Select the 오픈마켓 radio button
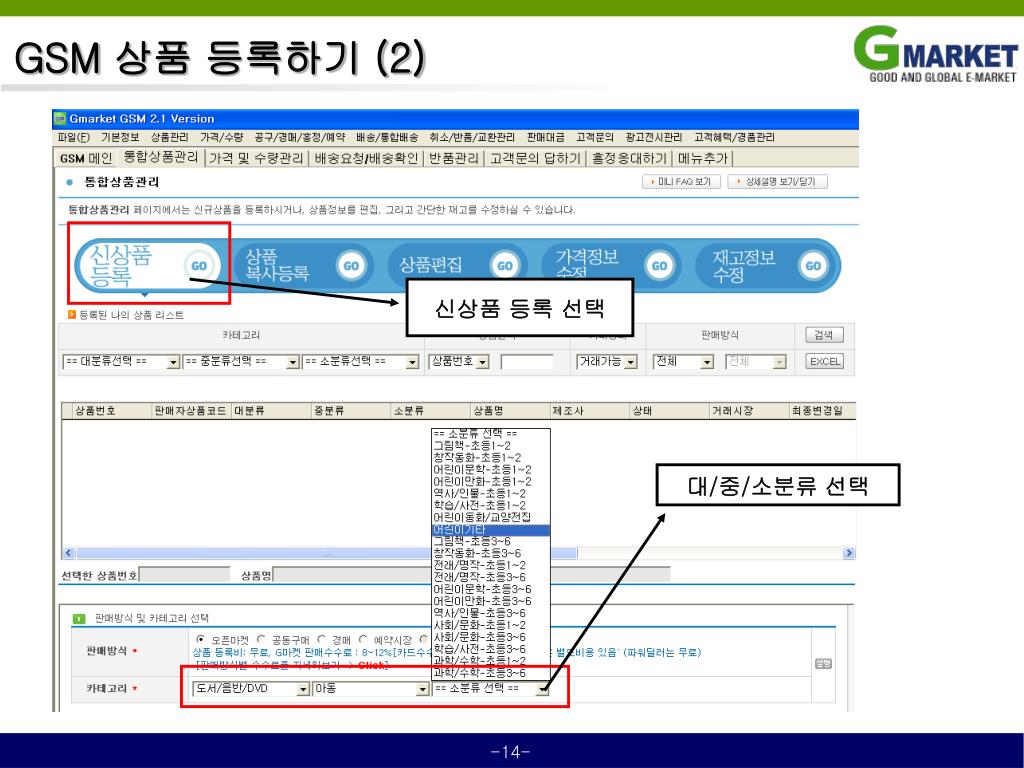1024x768 pixels. click(200, 639)
